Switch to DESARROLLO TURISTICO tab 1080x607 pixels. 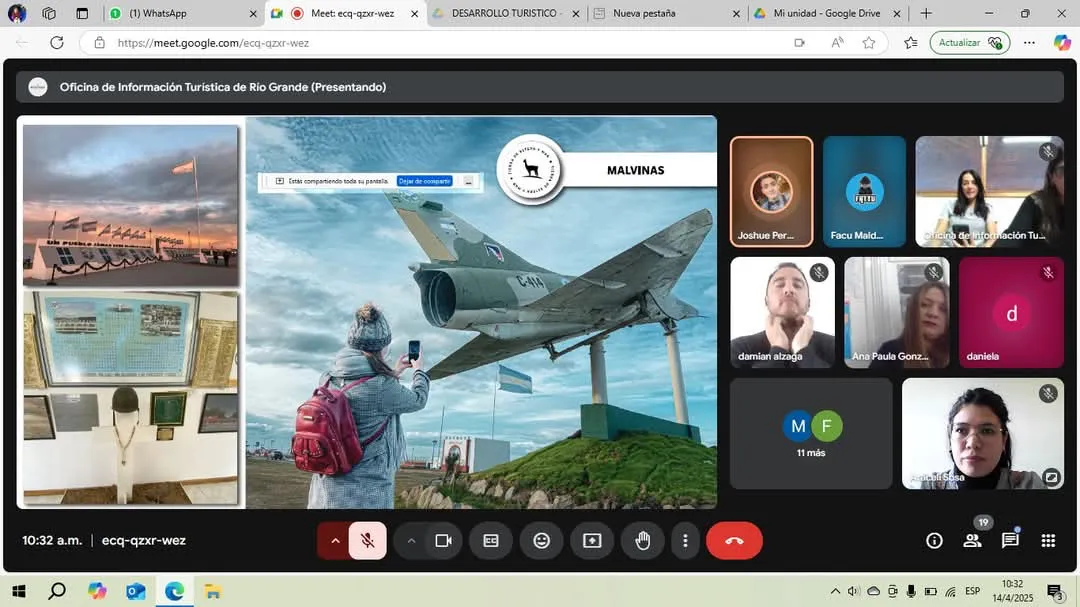click(506, 13)
